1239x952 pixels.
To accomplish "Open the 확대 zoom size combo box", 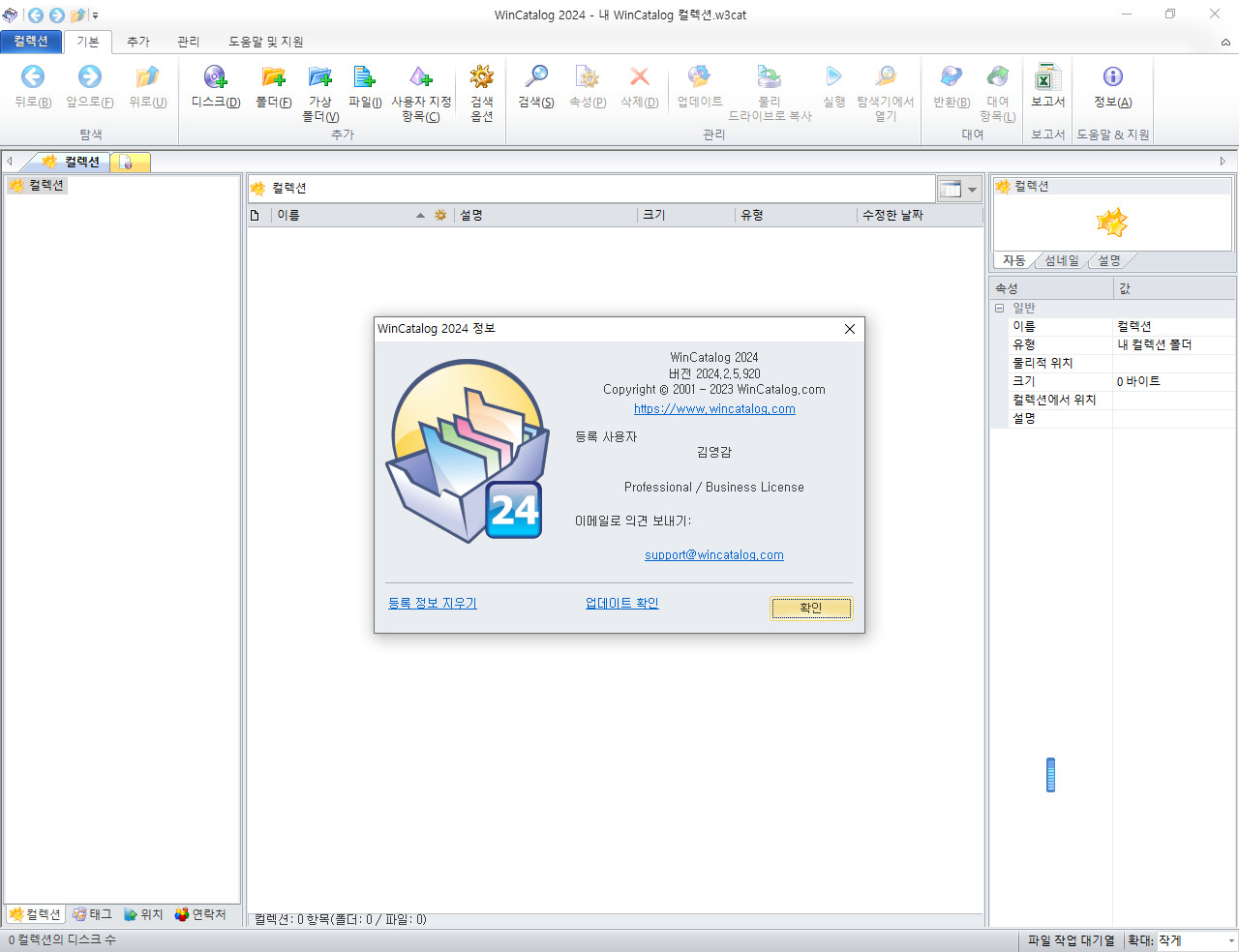I will (x=1197, y=940).
